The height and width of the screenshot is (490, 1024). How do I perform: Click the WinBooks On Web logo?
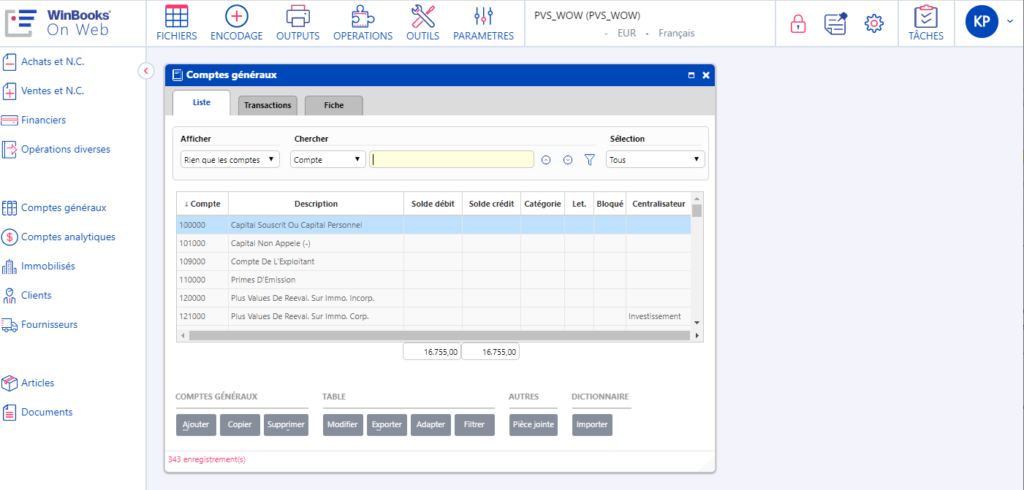59,22
